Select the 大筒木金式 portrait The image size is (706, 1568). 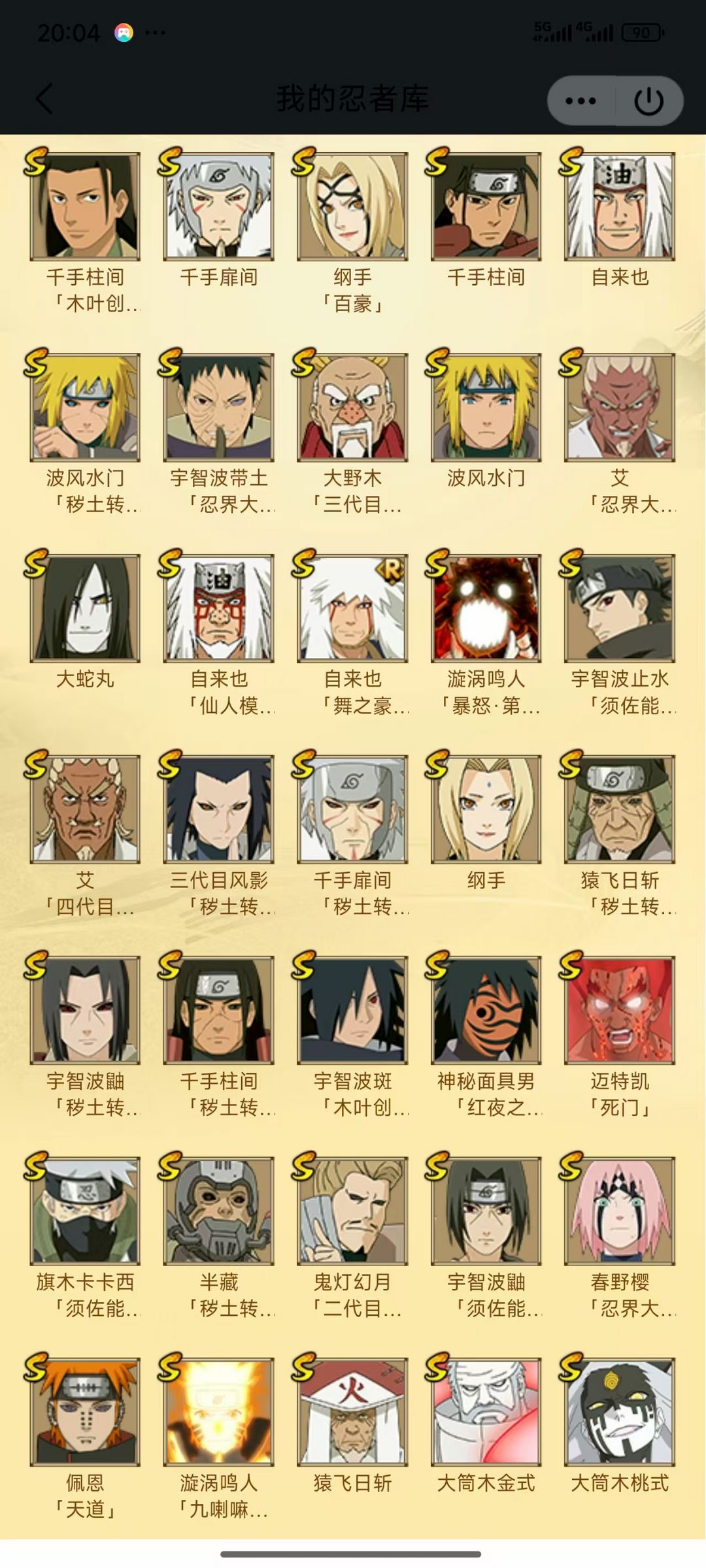(x=486, y=1411)
